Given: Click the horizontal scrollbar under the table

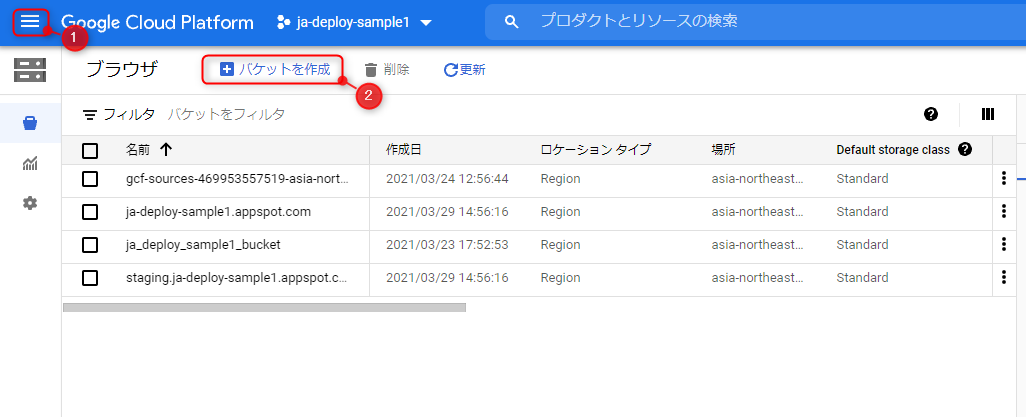Looking at the screenshot, I should click(x=264, y=307).
